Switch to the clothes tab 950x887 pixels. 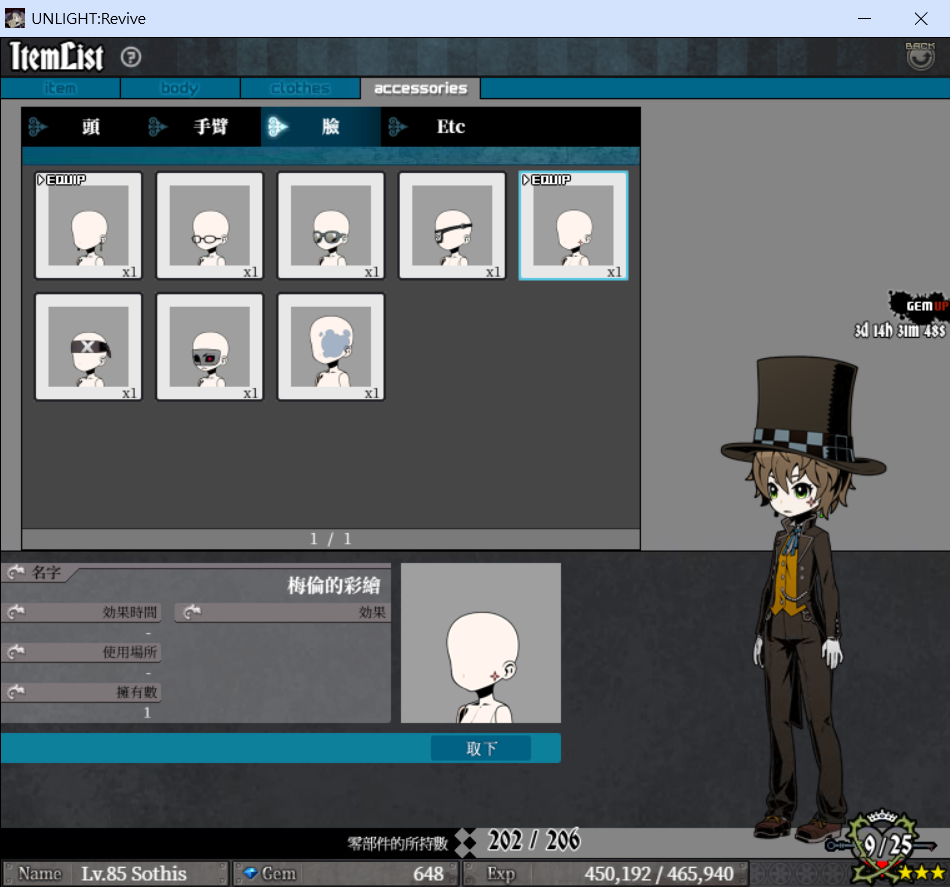click(x=300, y=88)
